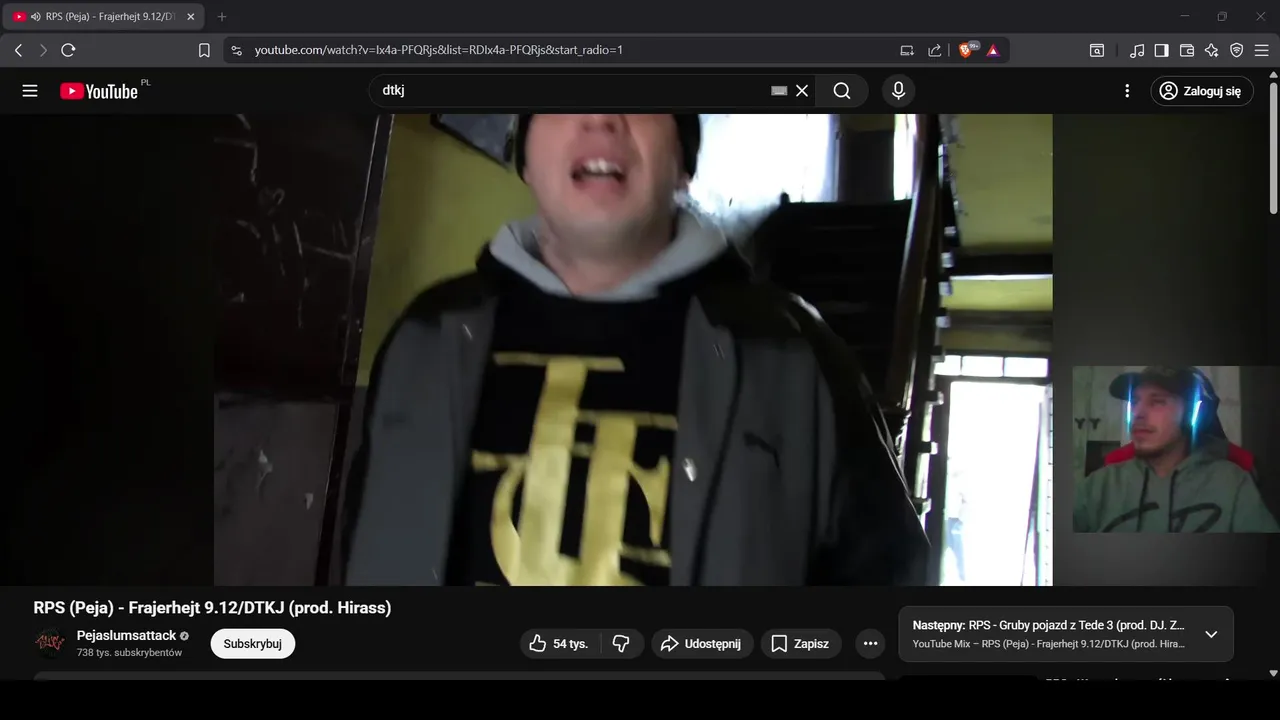Like the video showing 54 tys.
Viewport: 1280px width, 720px height.
click(560, 644)
